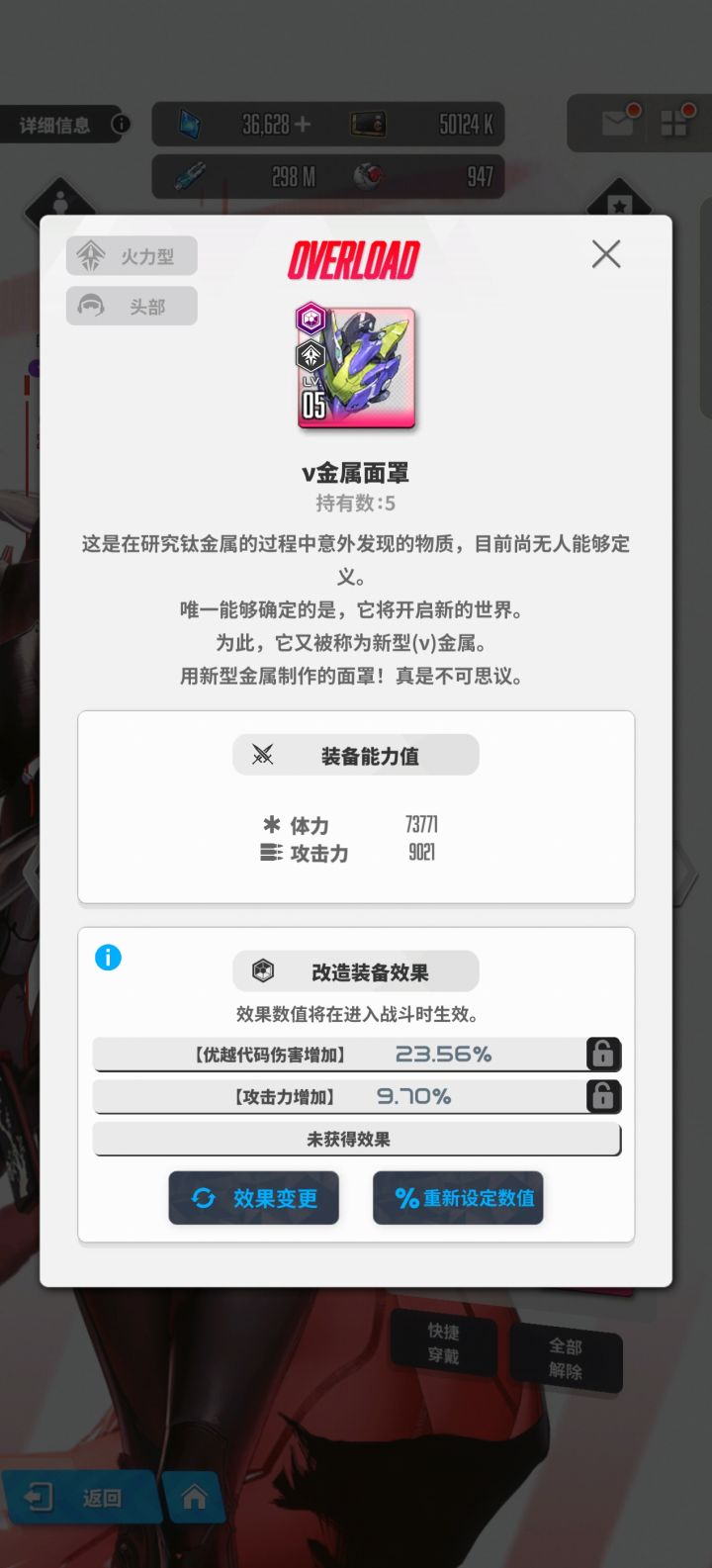Open the grid menu icon
This screenshot has width=712, height=1568.
pos(677,123)
